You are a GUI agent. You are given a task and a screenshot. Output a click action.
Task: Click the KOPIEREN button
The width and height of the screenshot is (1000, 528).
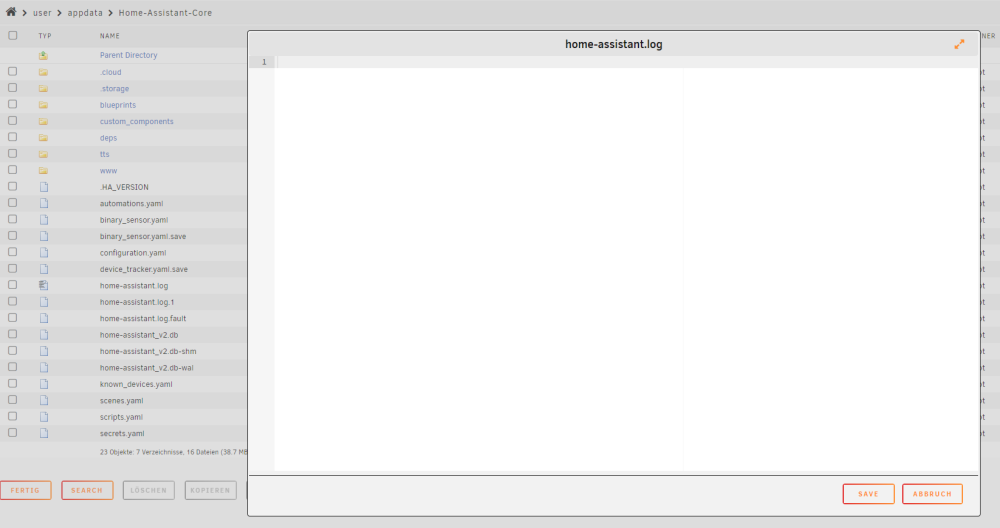[x=210, y=490]
